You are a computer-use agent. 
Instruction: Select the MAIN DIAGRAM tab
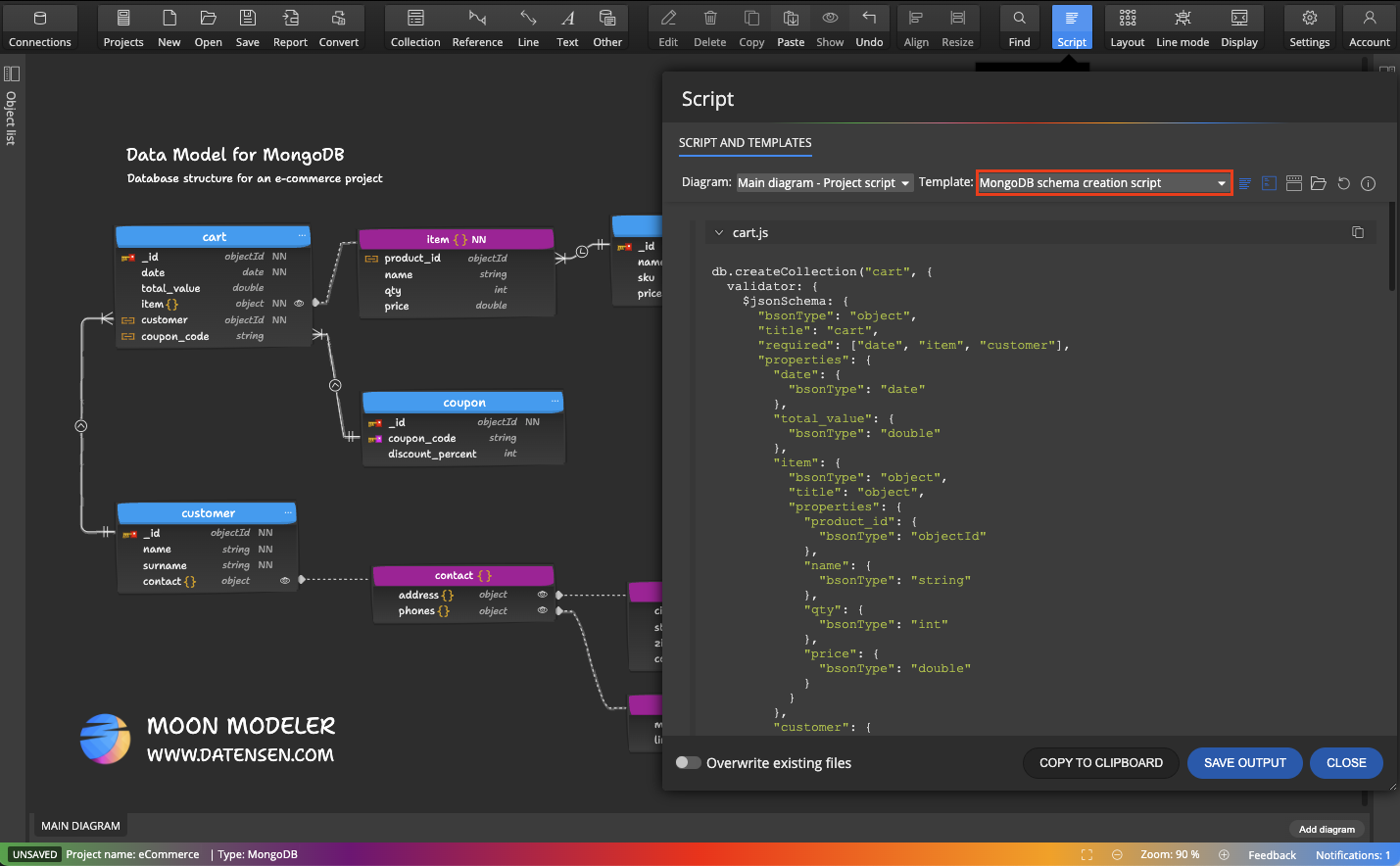(x=79, y=826)
